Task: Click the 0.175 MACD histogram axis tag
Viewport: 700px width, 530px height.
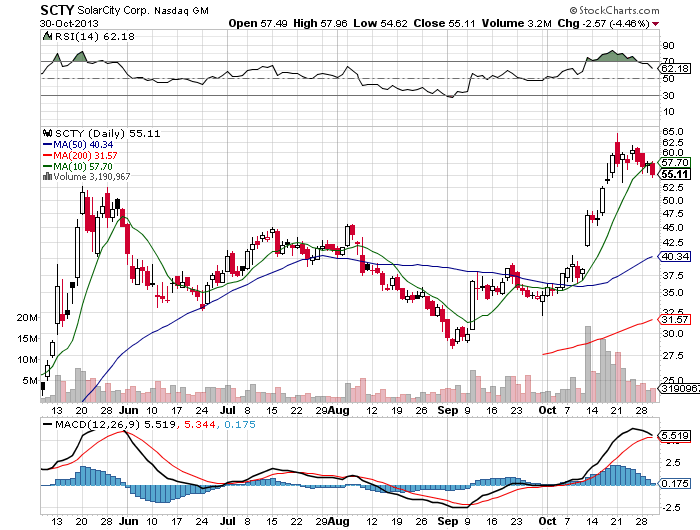Action: [675, 484]
